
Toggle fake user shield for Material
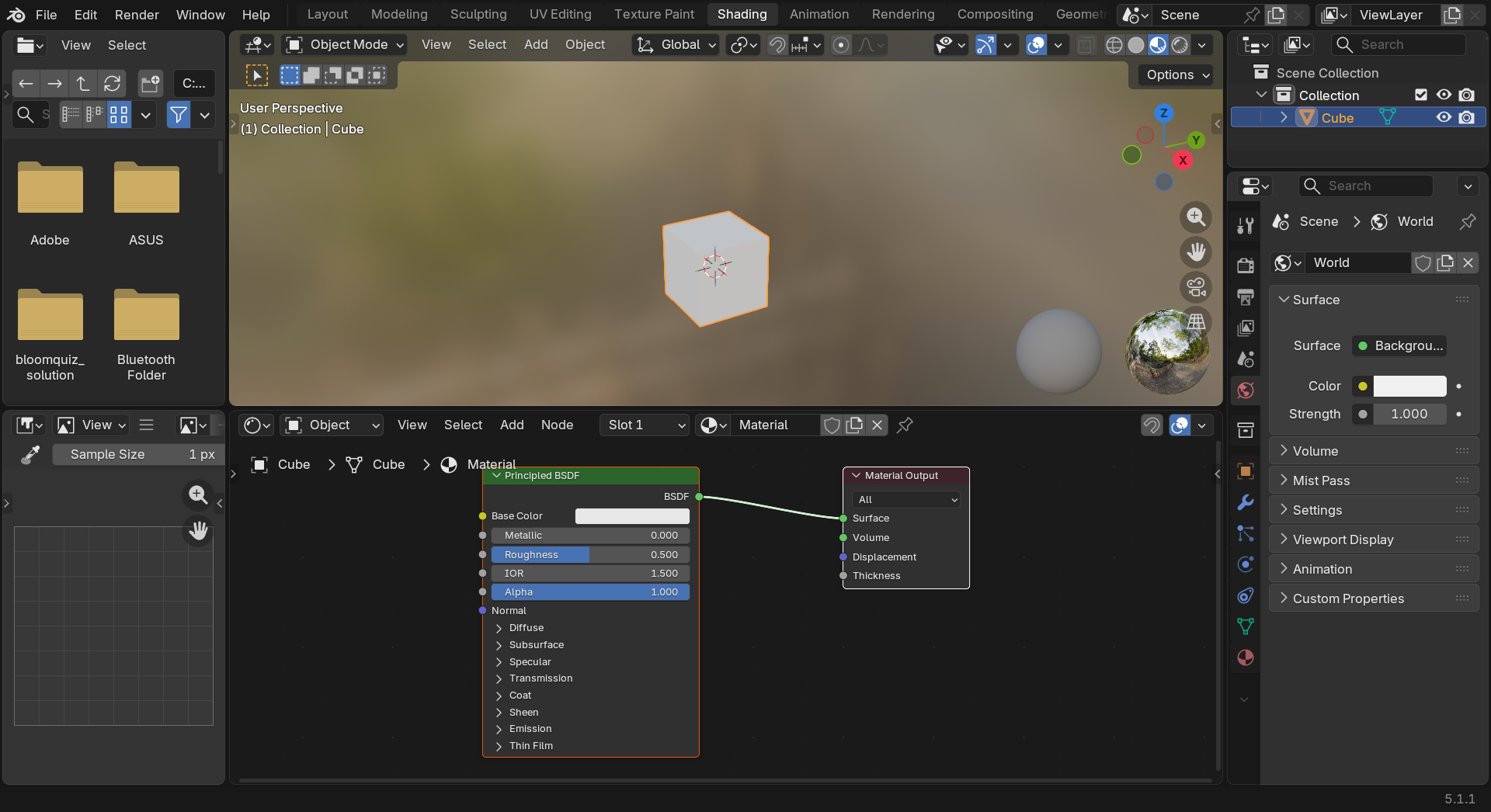point(832,425)
